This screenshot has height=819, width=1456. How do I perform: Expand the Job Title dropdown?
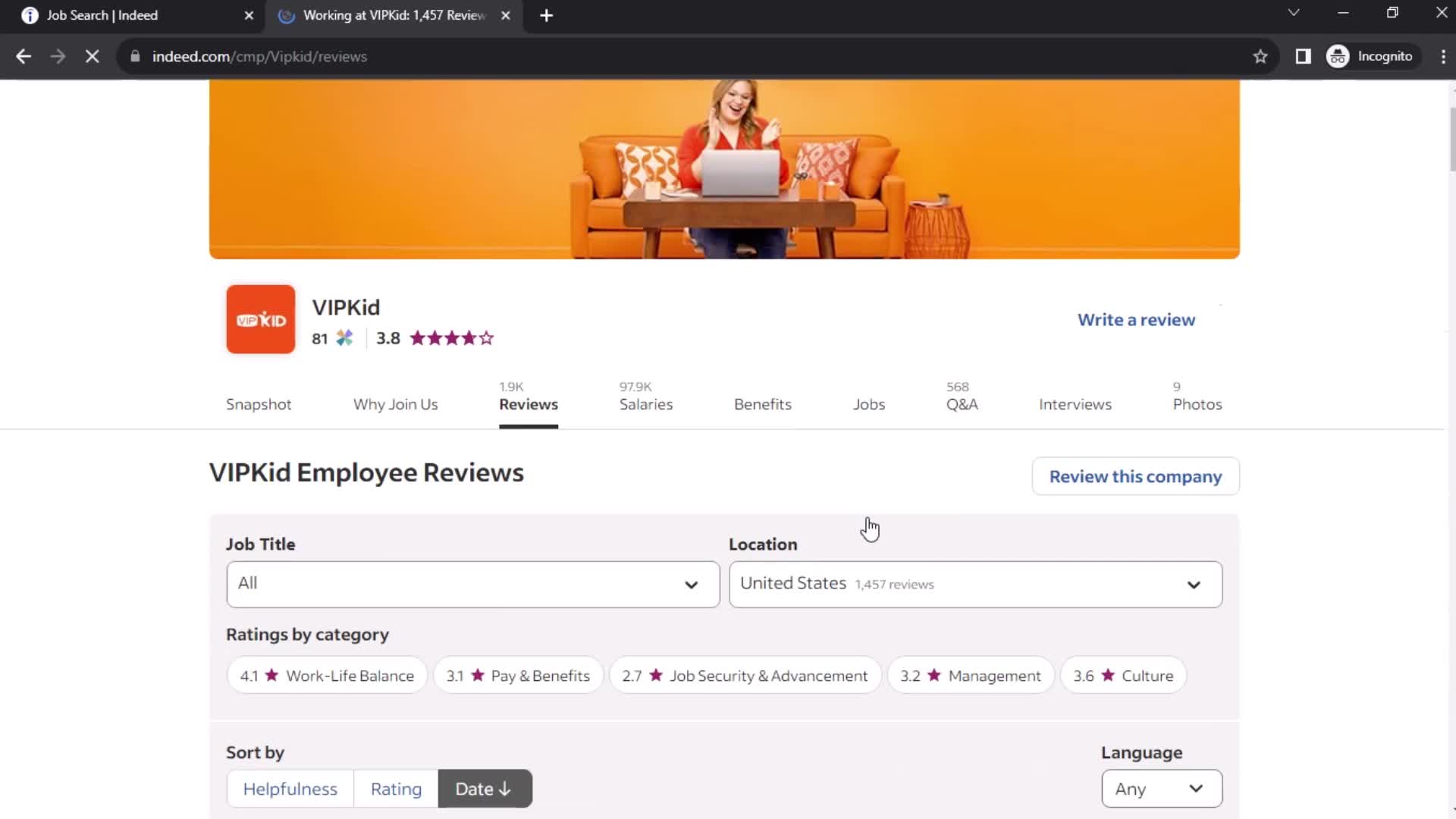click(469, 583)
